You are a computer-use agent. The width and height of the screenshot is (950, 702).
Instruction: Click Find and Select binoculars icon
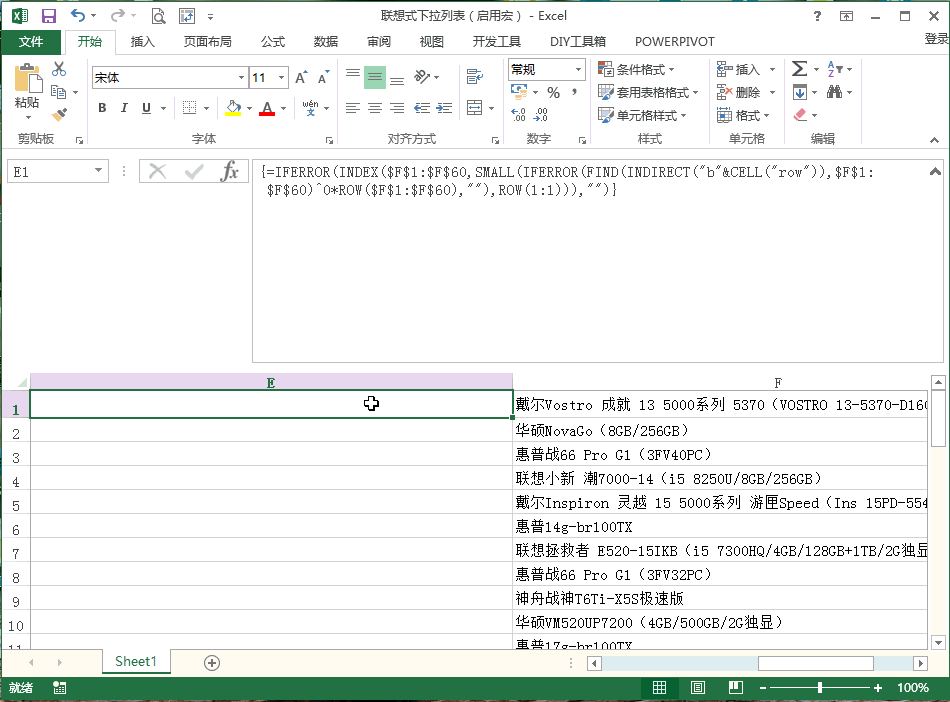click(834, 92)
